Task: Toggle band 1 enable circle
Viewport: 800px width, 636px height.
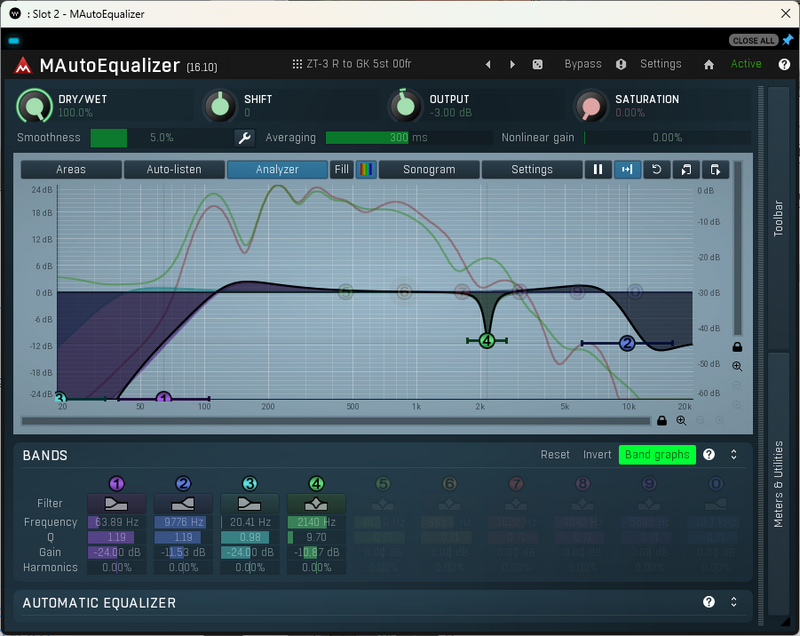Action: (x=117, y=484)
